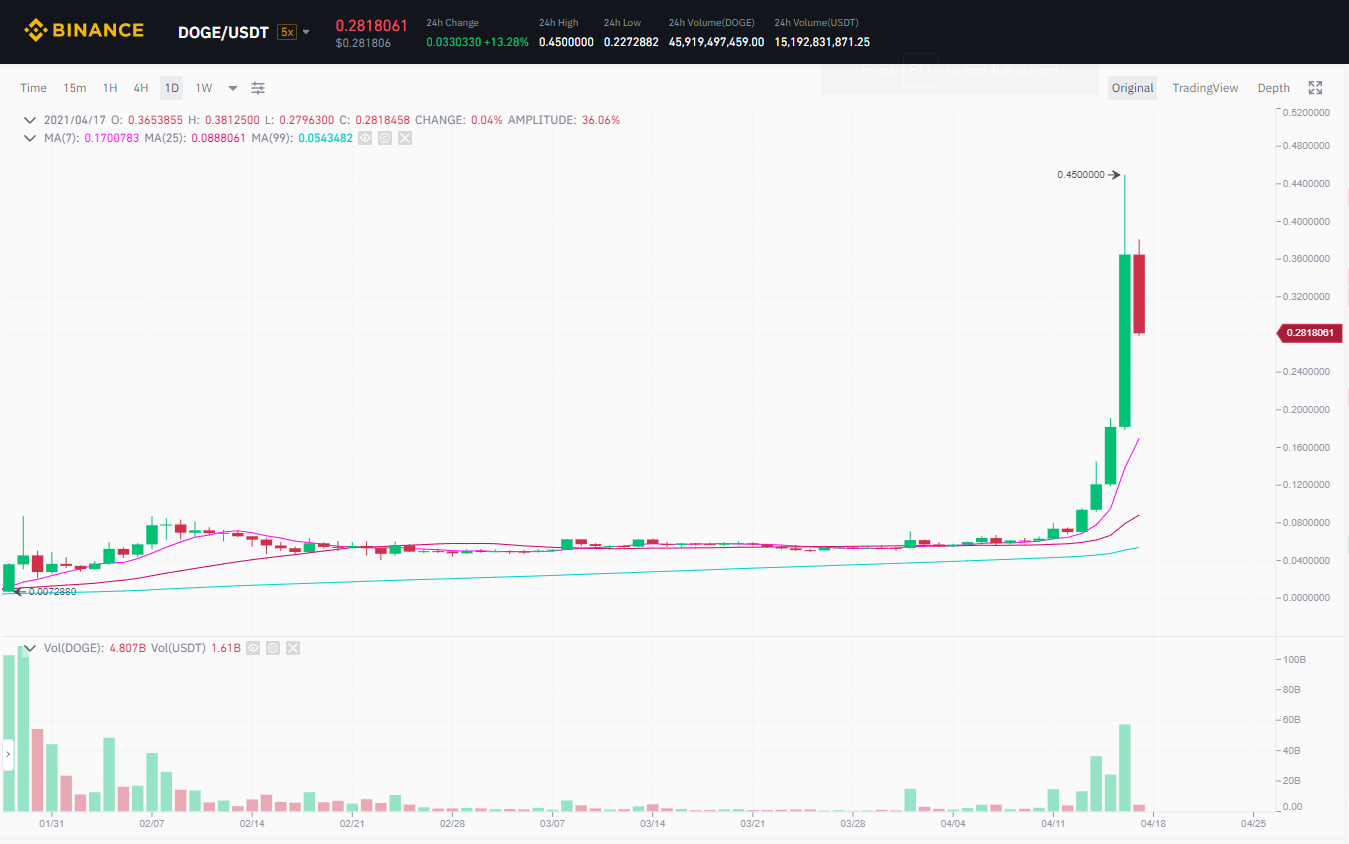Screen dimensions: 1349x844
Task: Open settings for the Volume indicator
Action: pyautogui.click(x=273, y=648)
